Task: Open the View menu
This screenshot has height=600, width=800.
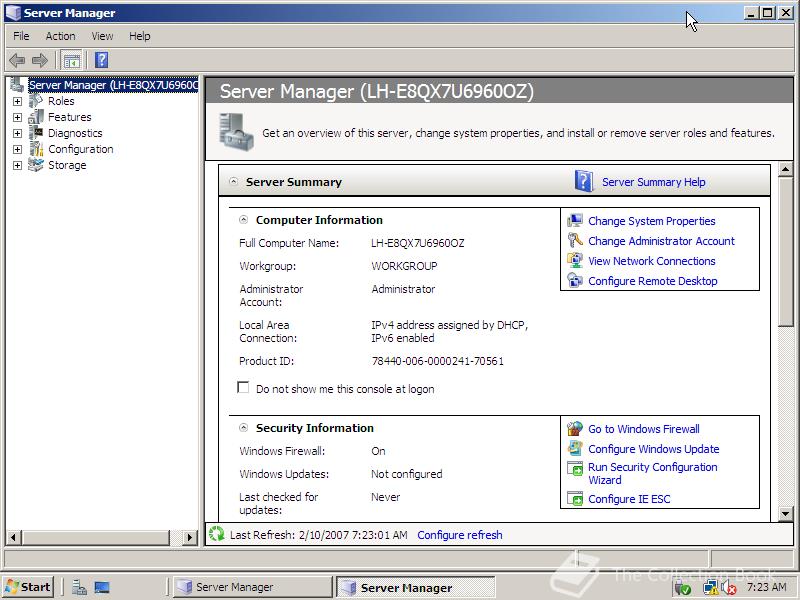Action: point(102,36)
